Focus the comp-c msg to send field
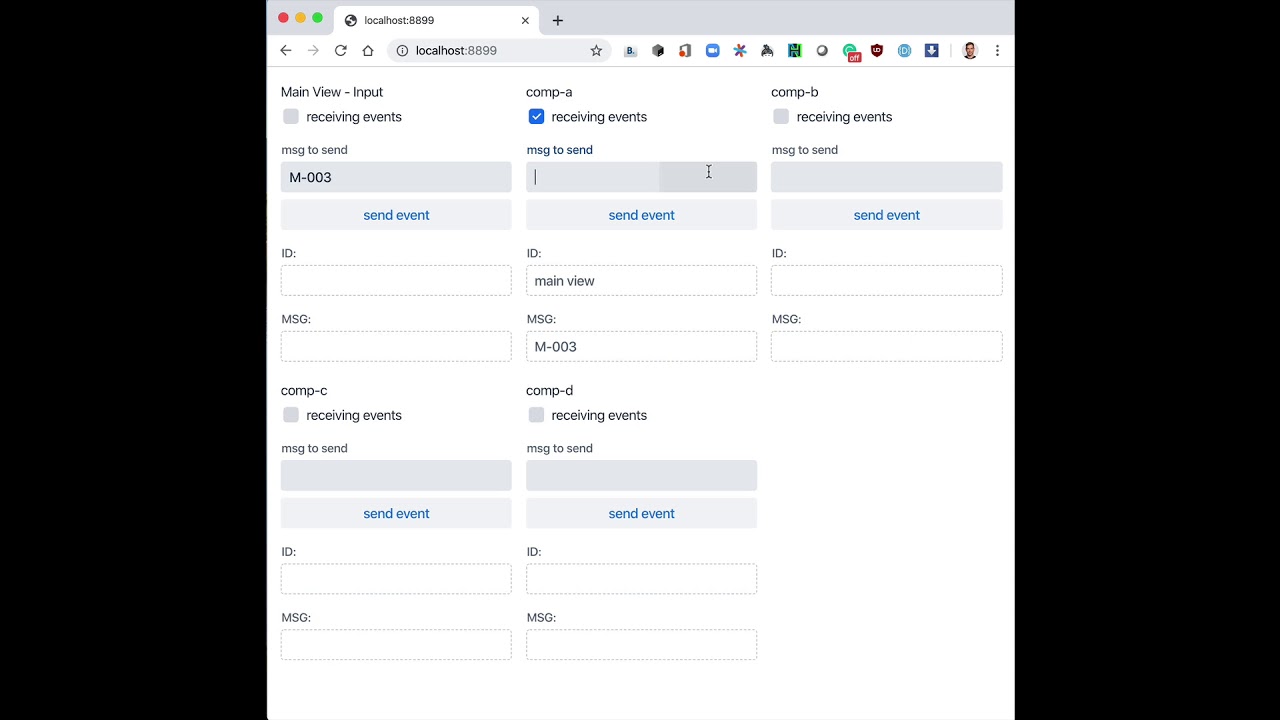 396,475
